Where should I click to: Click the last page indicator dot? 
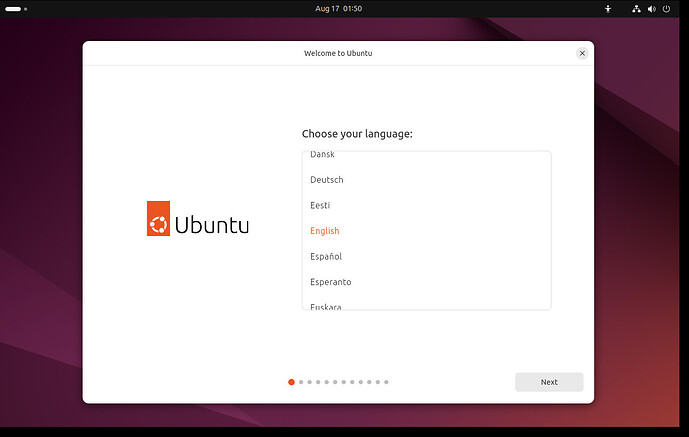pyautogui.click(x=386, y=382)
